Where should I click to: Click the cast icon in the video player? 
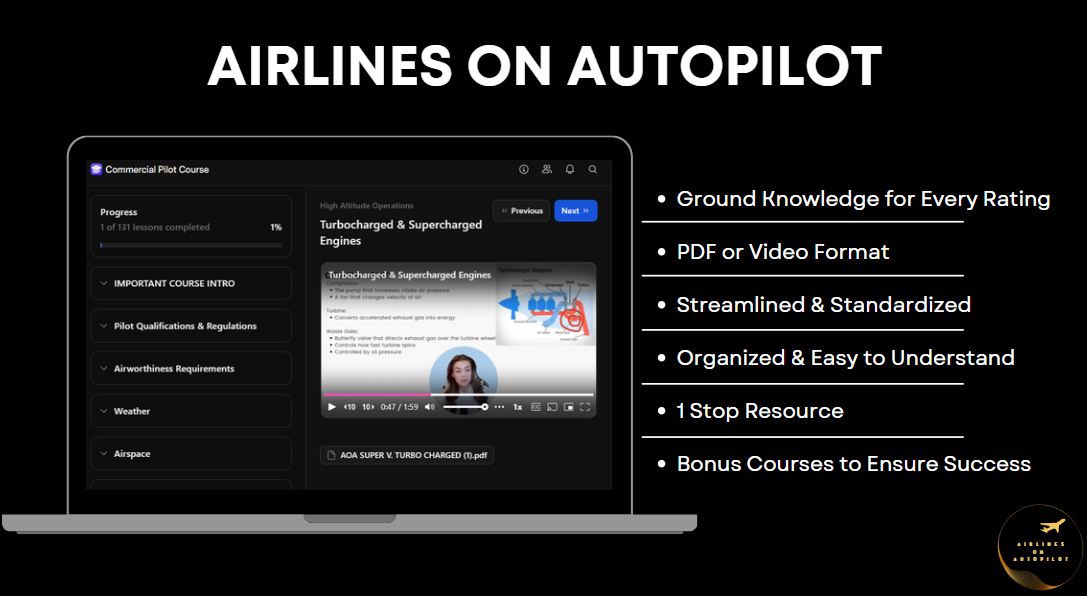pyautogui.click(x=553, y=407)
